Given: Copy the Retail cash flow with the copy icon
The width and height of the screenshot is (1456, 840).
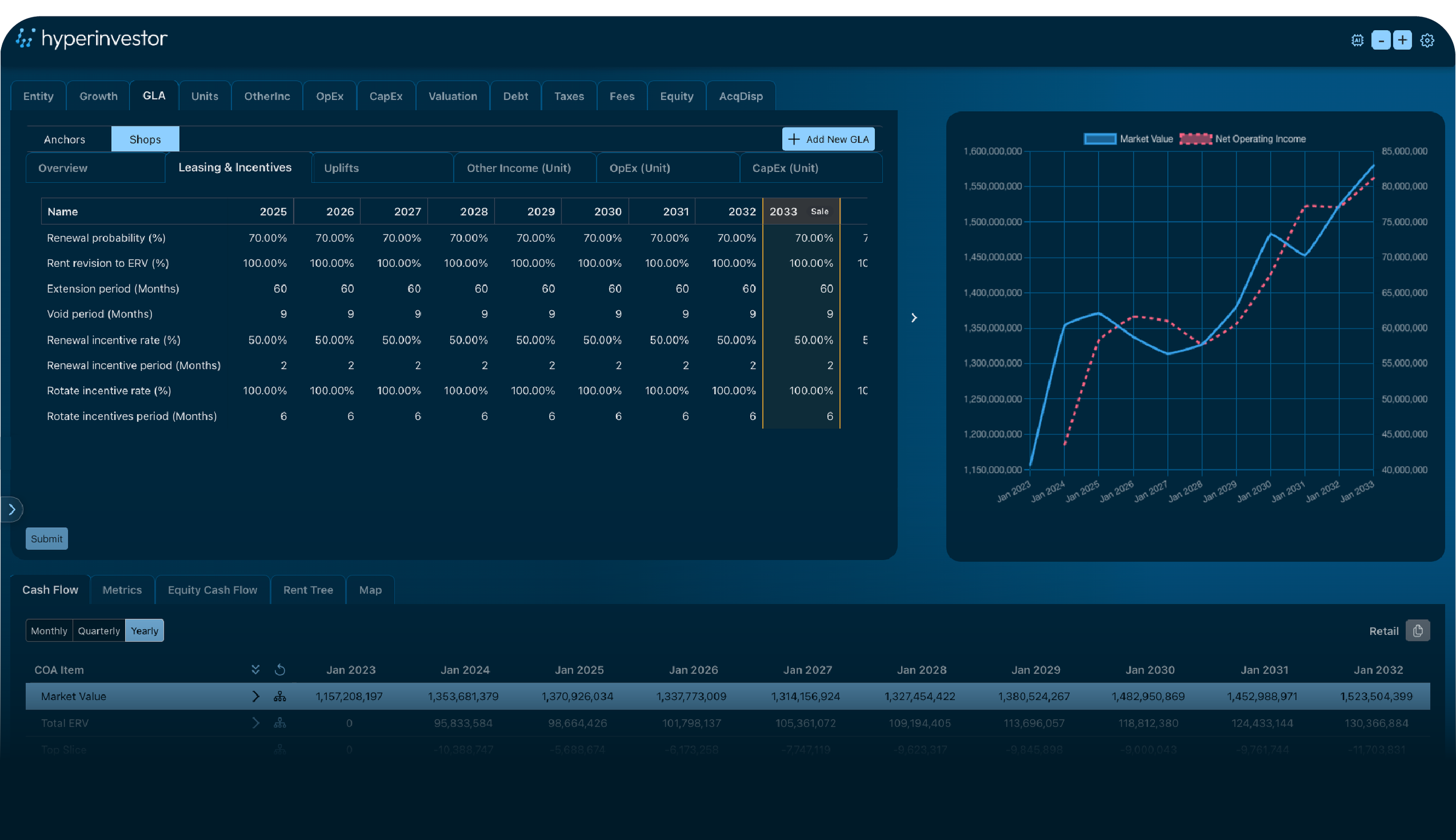Looking at the screenshot, I should [x=1418, y=630].
